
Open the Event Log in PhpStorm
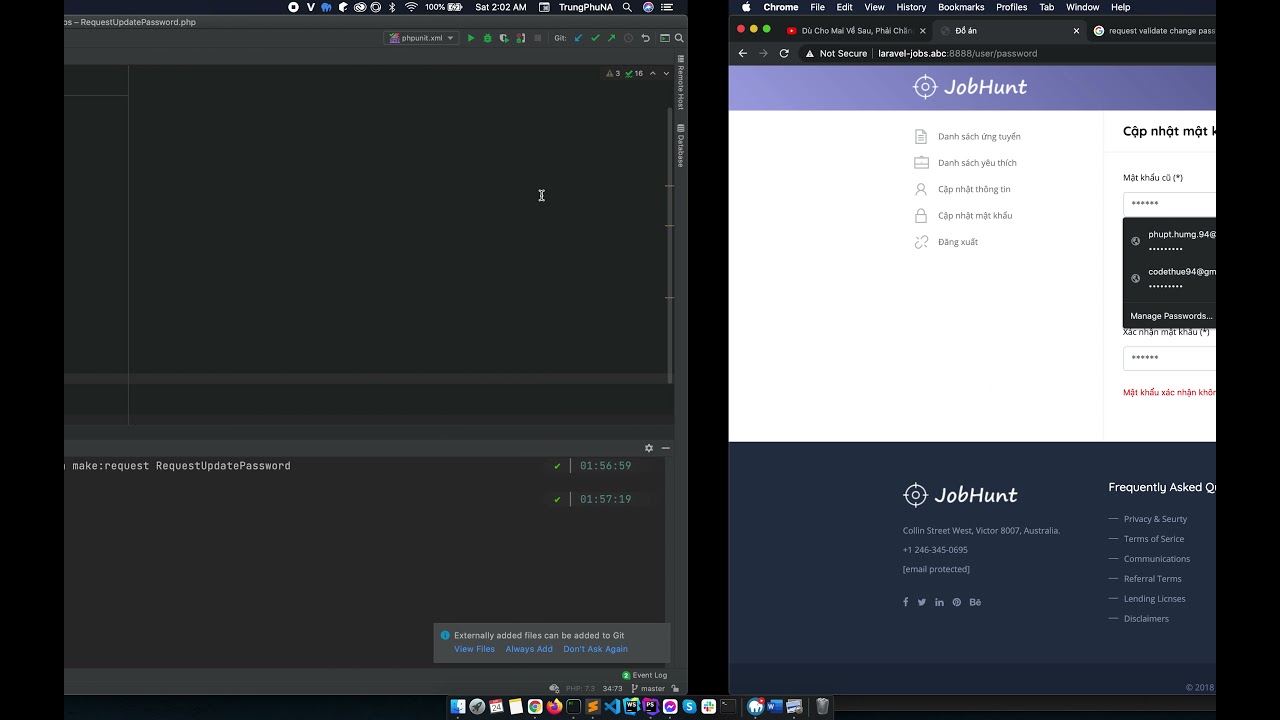tap(645, 675)
